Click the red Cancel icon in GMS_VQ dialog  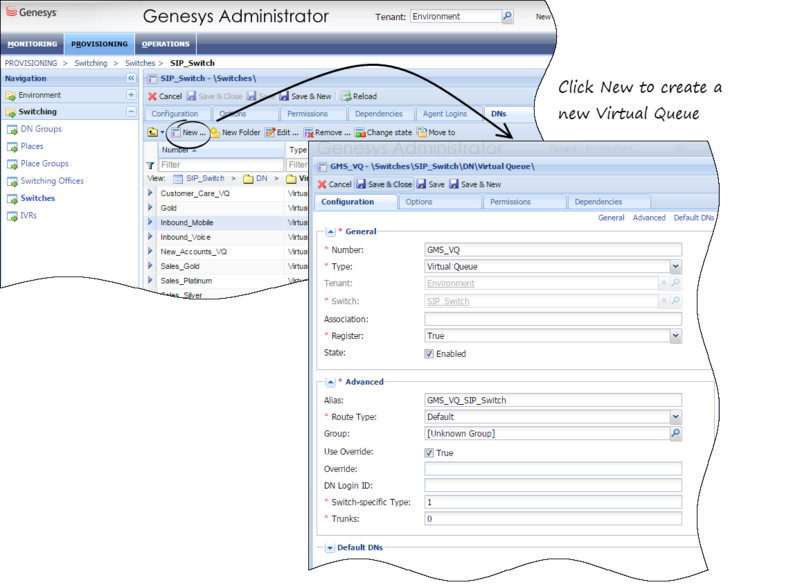click(x=322, y=184)
